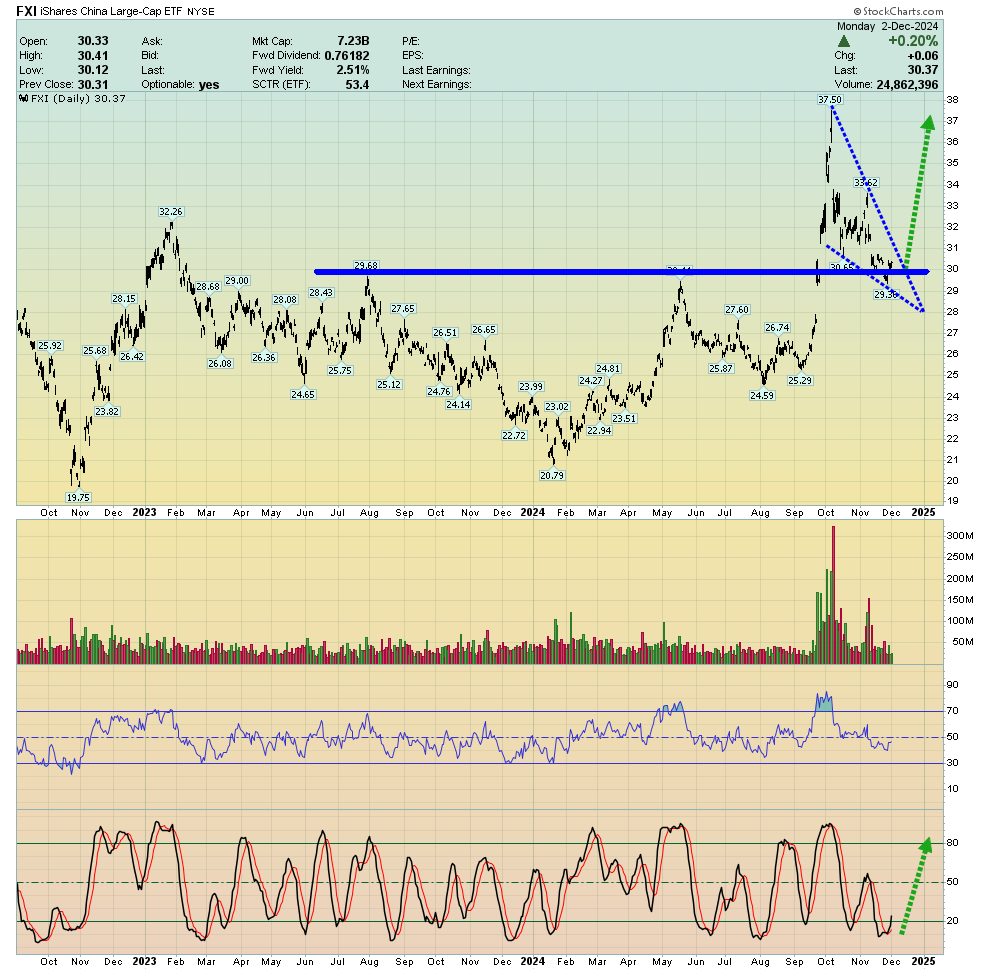Click the 38 price axis label
This screenshot has width=990, height=970.
[952, 100]
